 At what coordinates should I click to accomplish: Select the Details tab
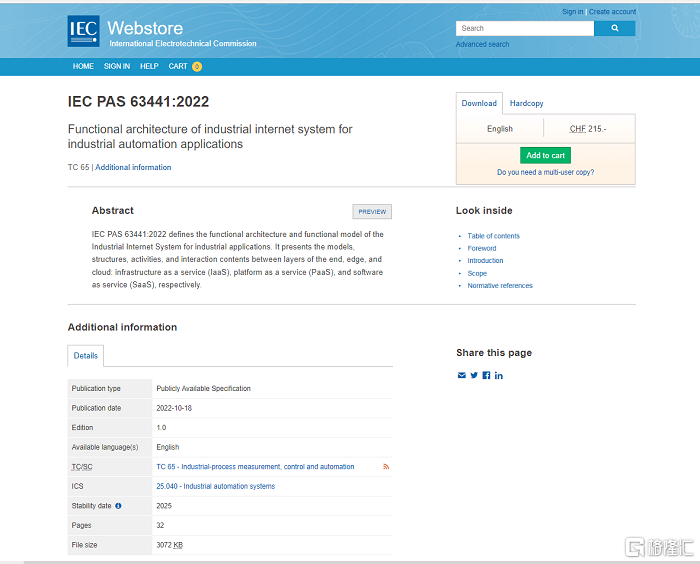pos(86,356)
